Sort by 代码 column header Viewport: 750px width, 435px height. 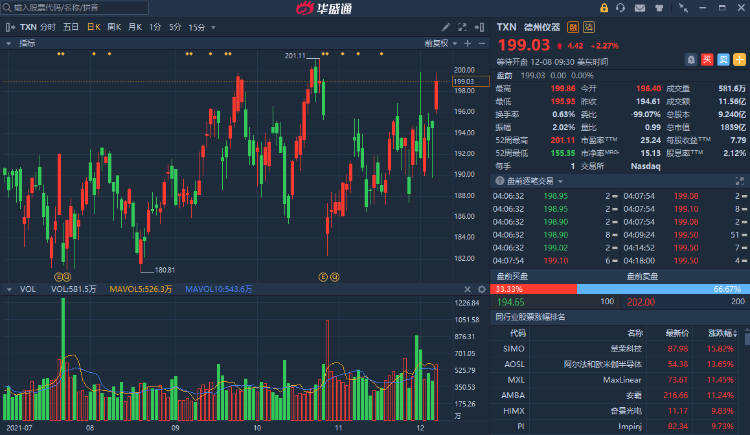(518, 333)
